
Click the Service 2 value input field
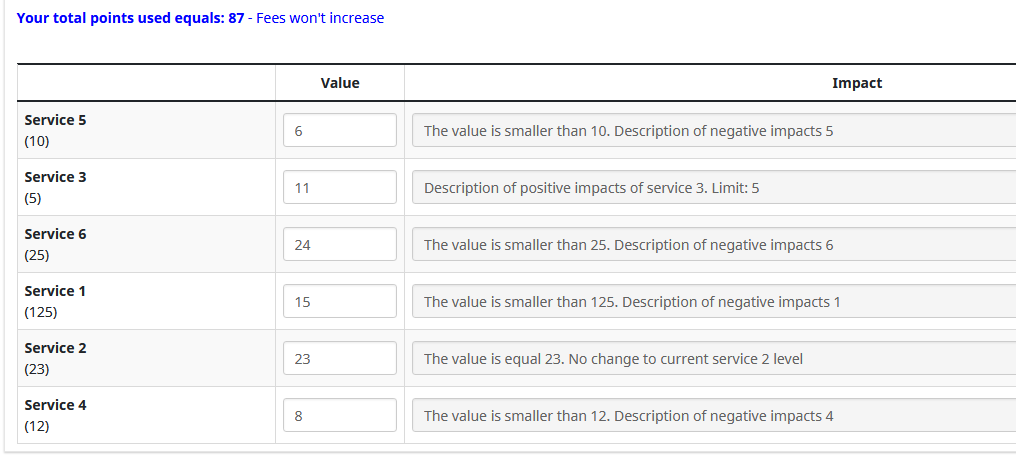coord(340,359)
